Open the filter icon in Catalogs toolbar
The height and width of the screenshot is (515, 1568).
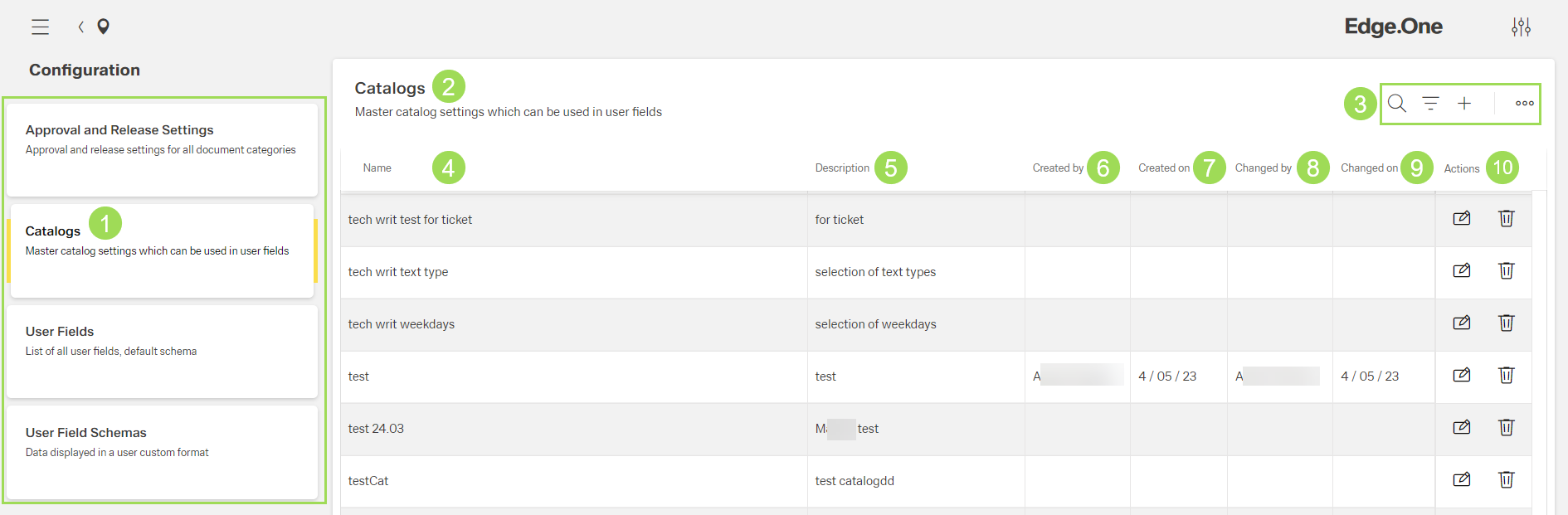click(x=1431, y=104)
